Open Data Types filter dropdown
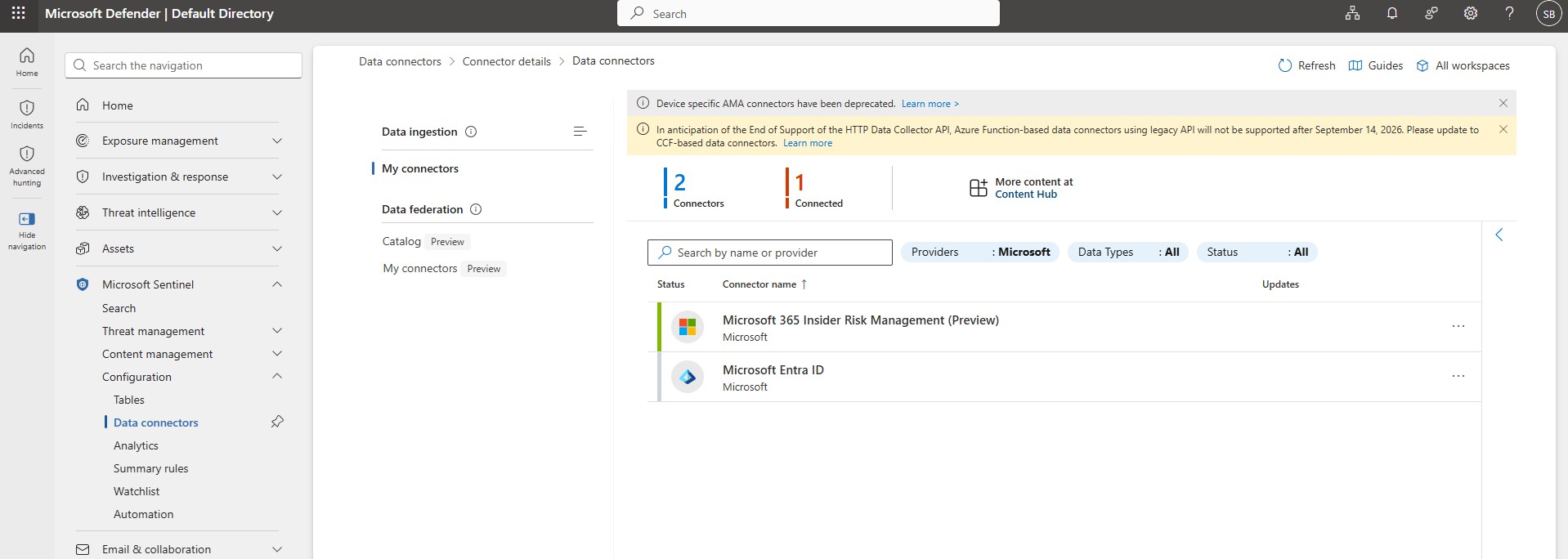1568x559 pixels. point(1128,252)
